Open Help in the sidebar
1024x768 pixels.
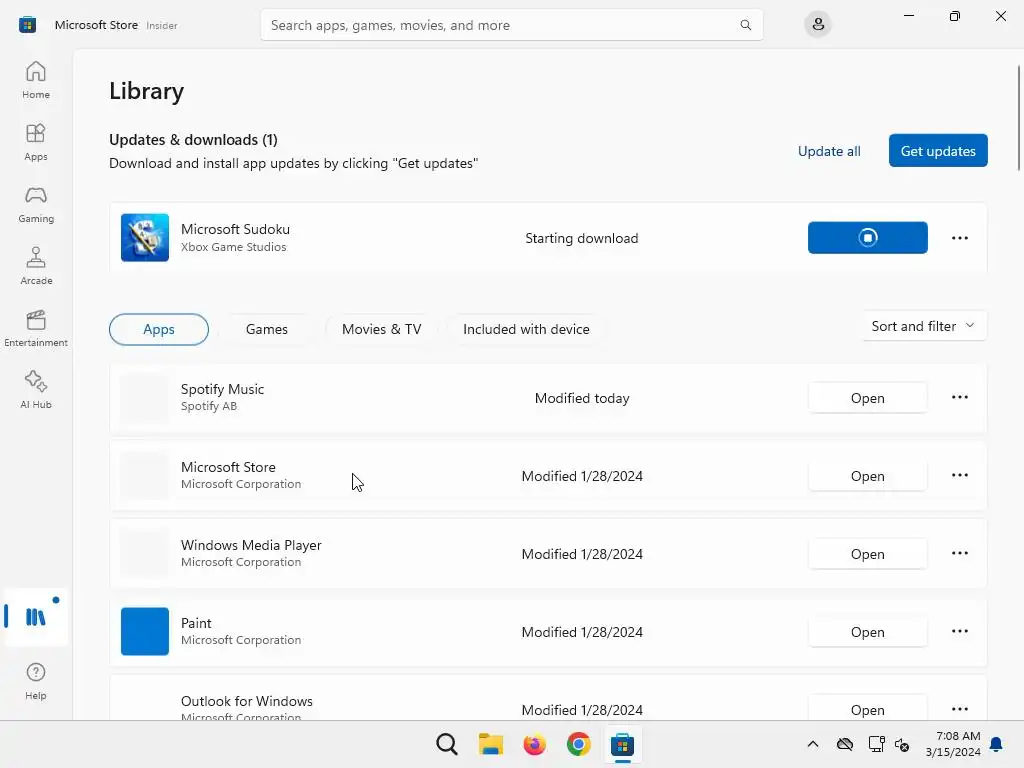[x=36, y=681]
